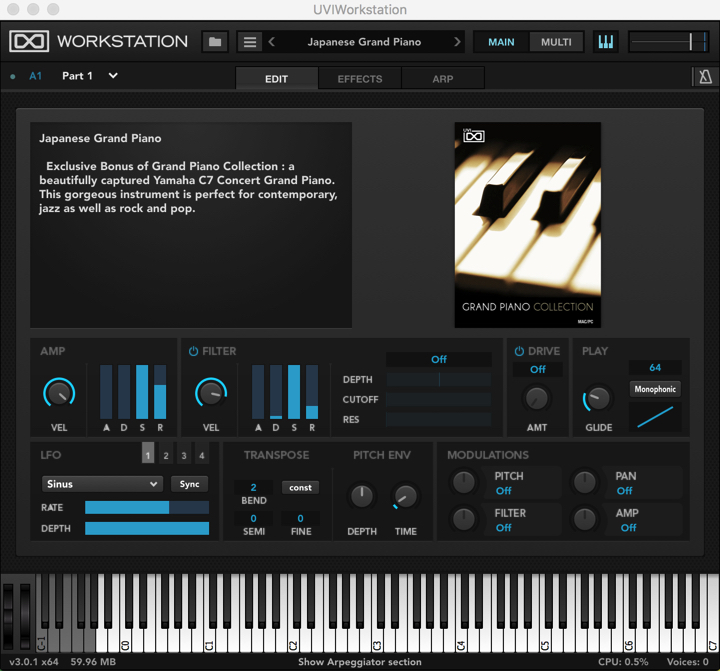The height and width of the screenshot is (671, 720).
Task: Open the FILTER modulation source Off
Action: (504, 528)
